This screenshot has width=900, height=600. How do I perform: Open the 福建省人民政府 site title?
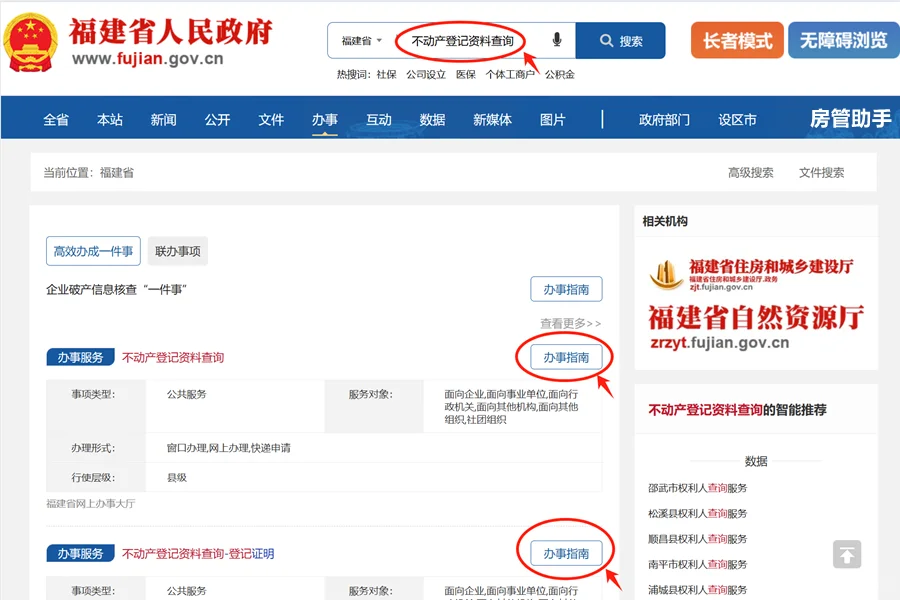tap(170, 32)
